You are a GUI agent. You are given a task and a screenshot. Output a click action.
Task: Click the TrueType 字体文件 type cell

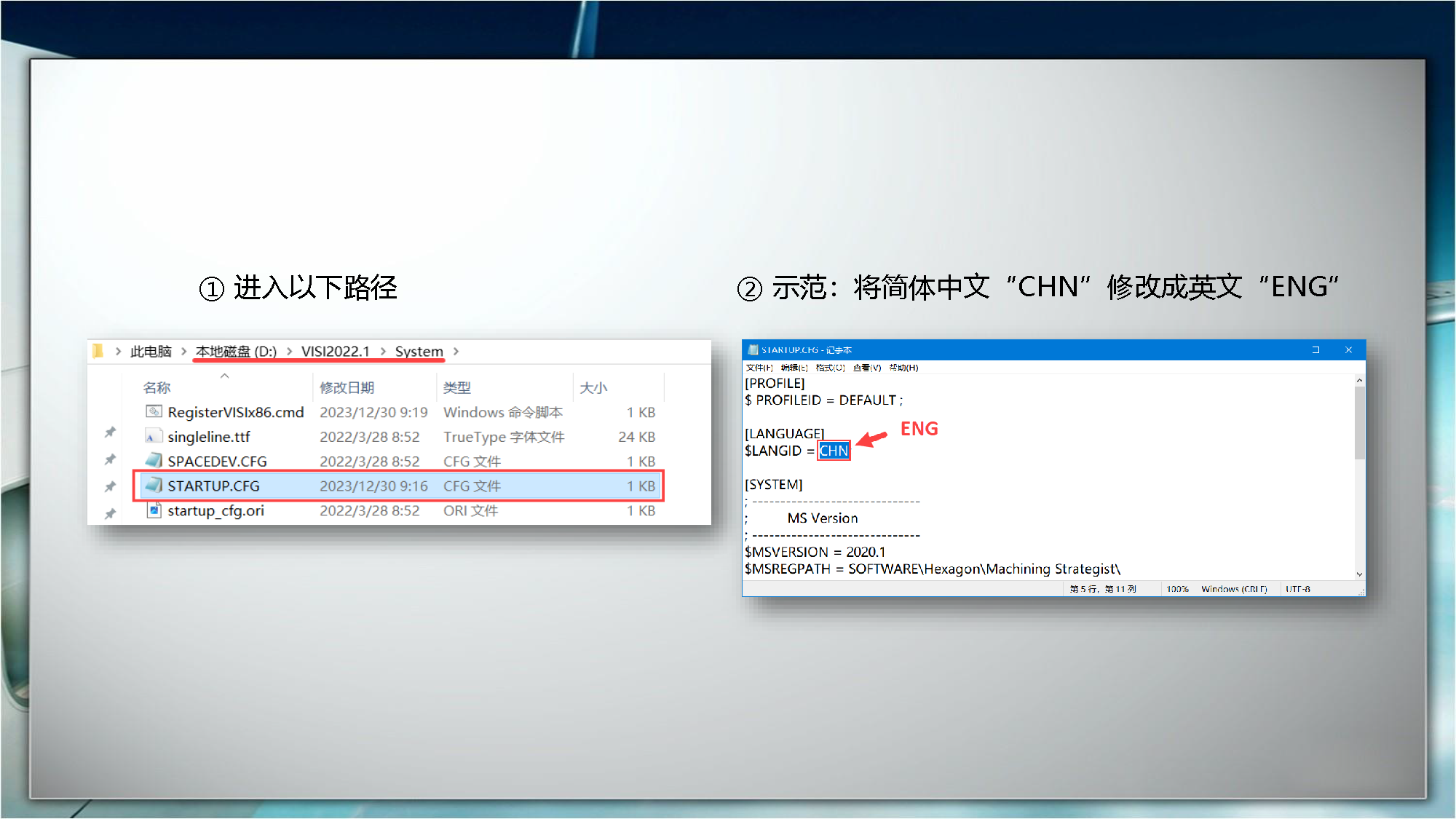point(504,437)
